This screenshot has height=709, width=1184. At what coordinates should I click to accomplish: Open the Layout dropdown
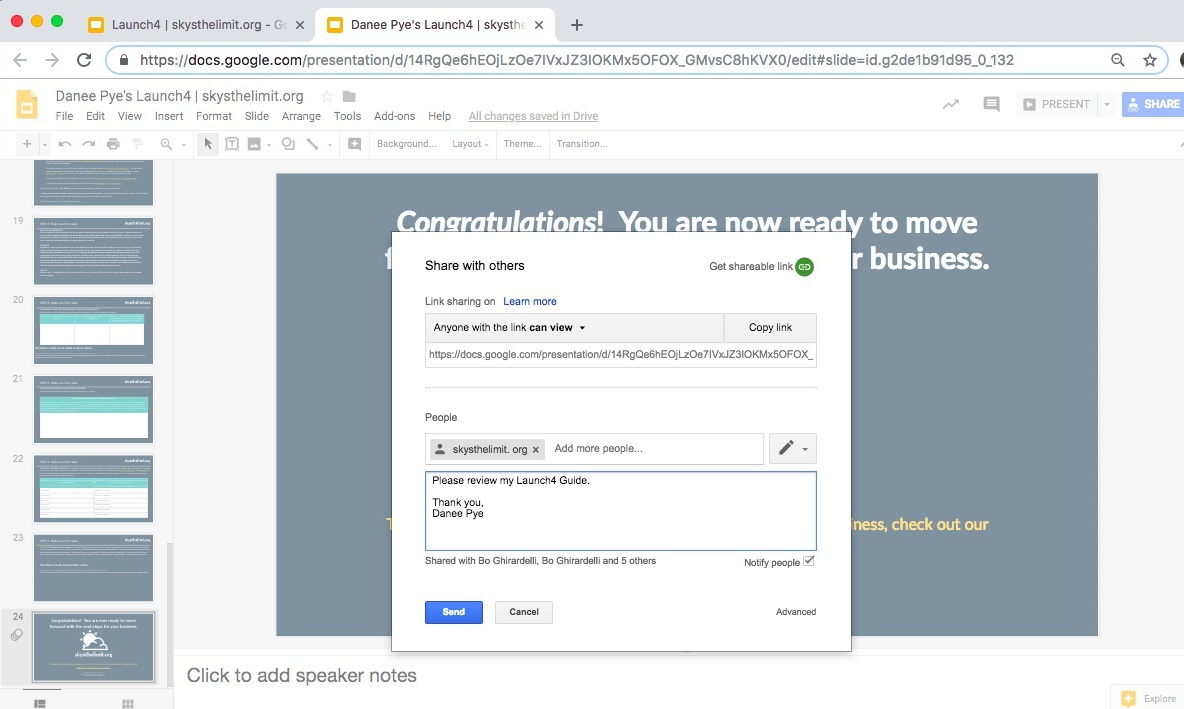click(470, 143)
